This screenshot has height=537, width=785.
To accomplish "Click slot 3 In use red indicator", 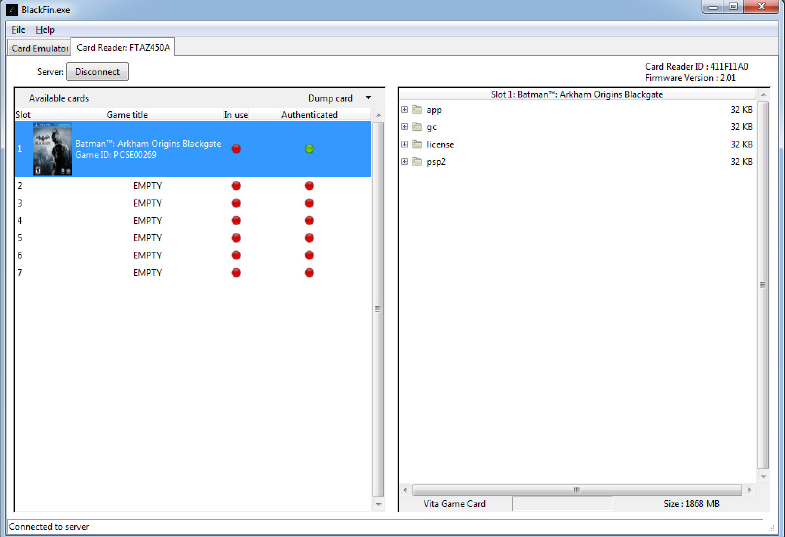I will coord(236,203).
